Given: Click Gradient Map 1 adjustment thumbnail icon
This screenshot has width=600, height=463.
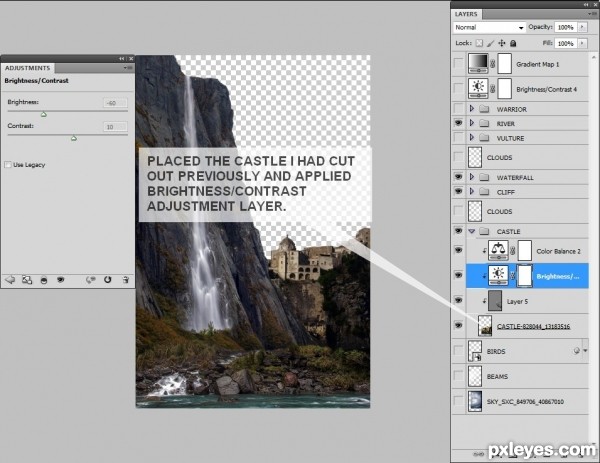Looking at the screenshot, I should [478, 64].
